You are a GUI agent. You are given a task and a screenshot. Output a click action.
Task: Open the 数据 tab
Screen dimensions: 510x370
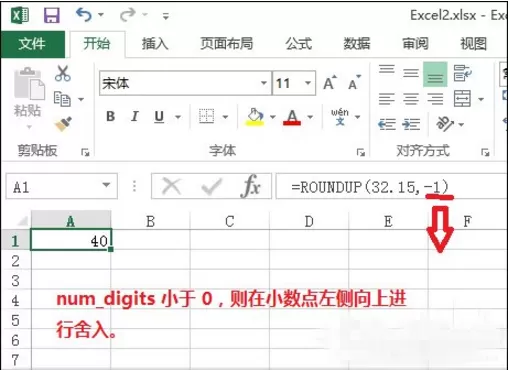tap(357, 44)
